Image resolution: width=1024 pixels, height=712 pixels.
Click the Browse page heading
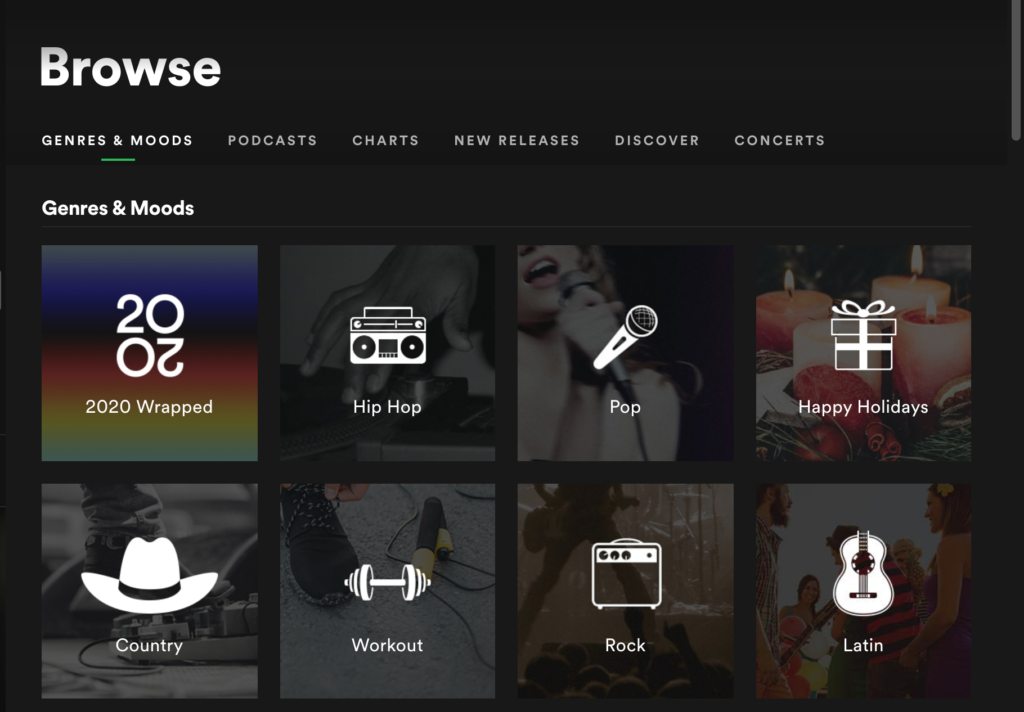[131, 67]
